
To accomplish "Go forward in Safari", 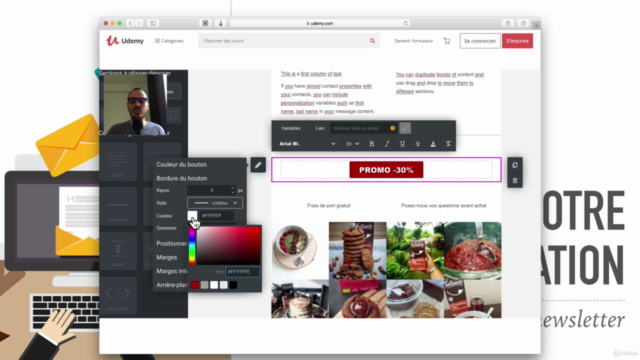I will [139, 23].
